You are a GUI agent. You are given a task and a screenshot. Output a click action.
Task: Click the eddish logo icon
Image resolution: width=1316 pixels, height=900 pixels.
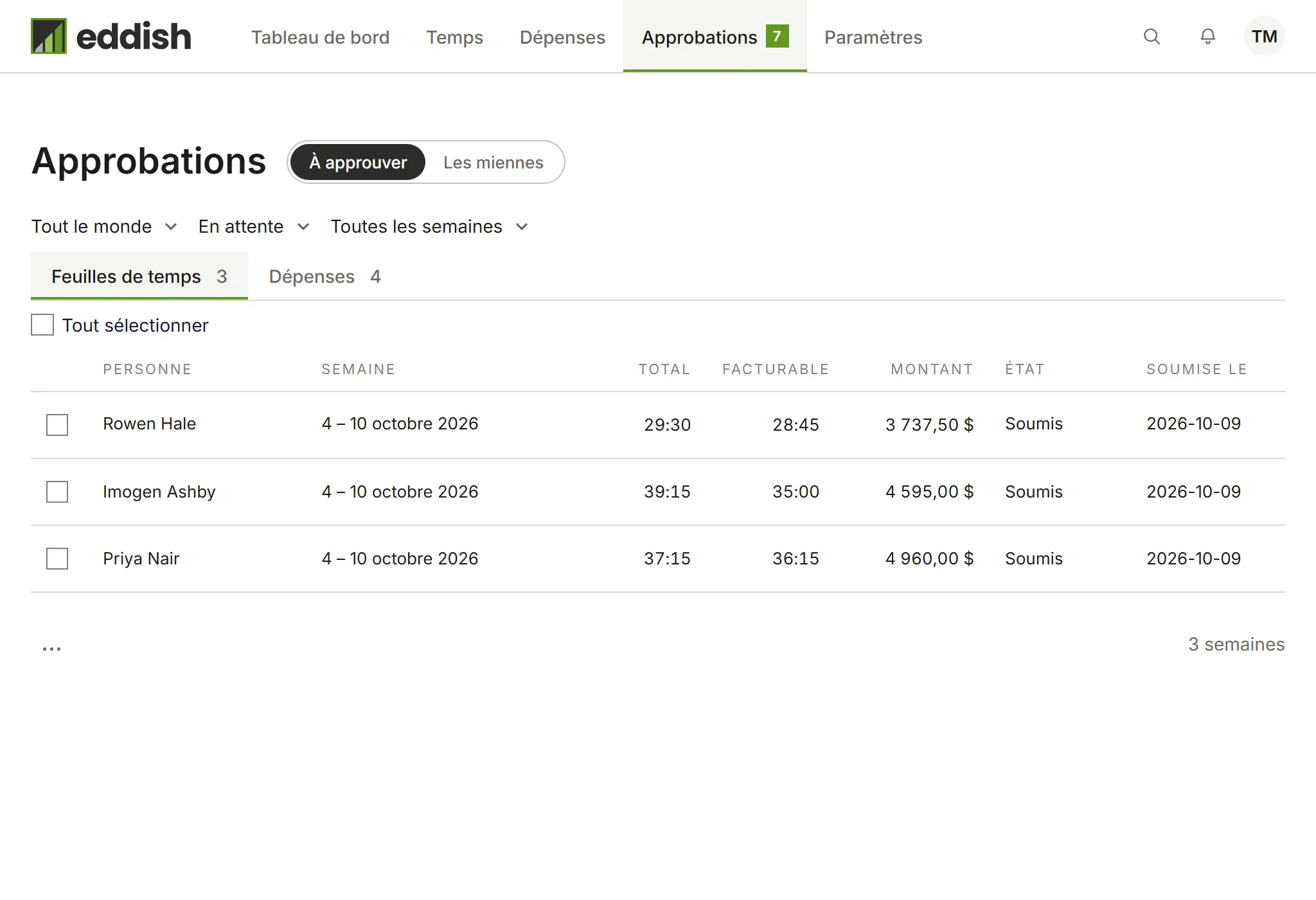[x=49, y=36]
